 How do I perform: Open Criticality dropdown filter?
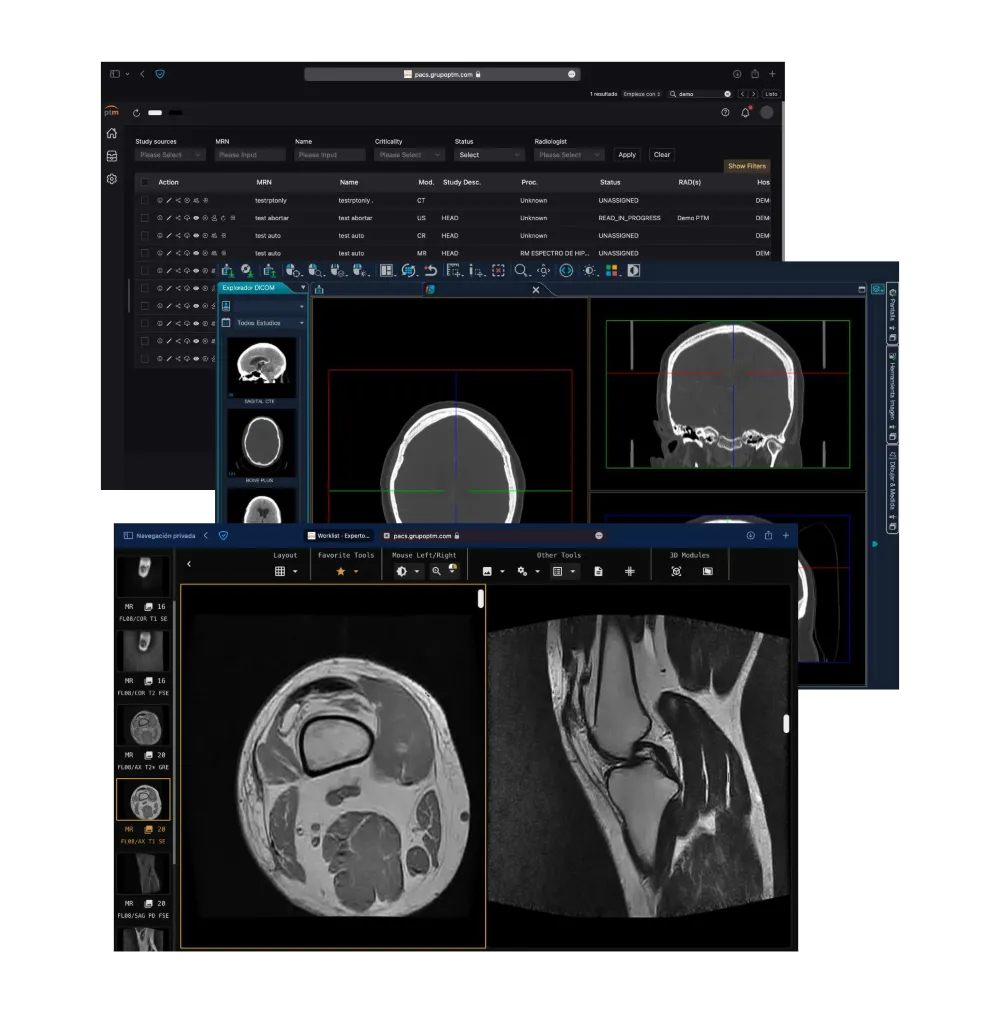pos(409,155)
